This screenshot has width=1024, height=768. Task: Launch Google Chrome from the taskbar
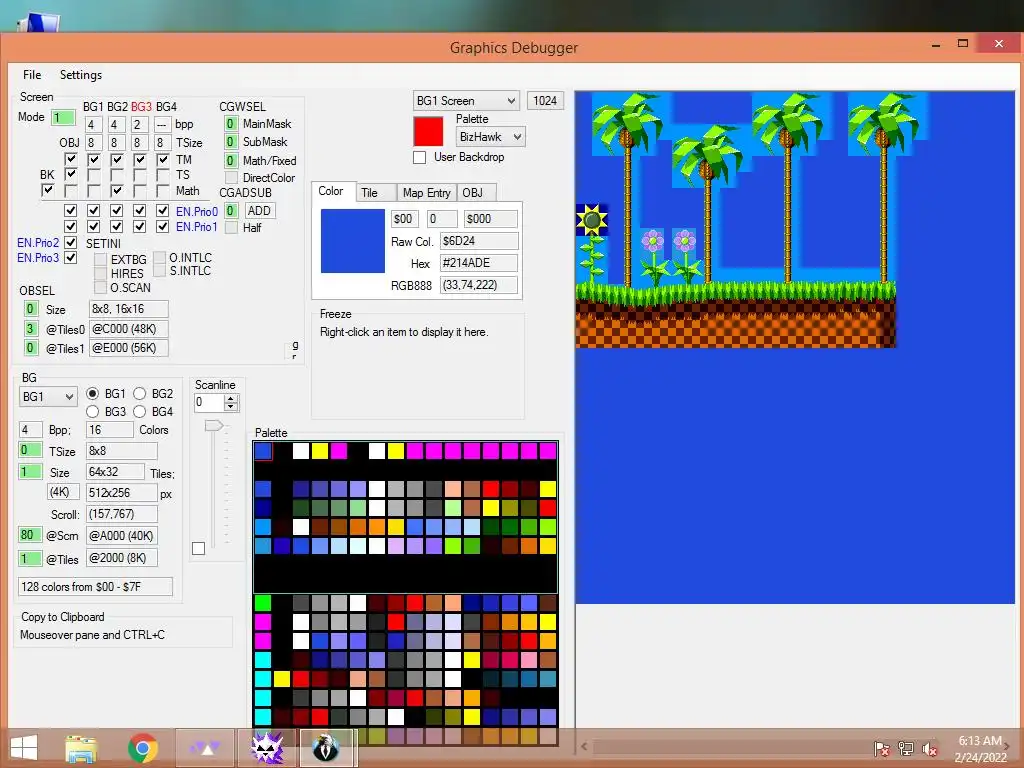pos(142,747)
